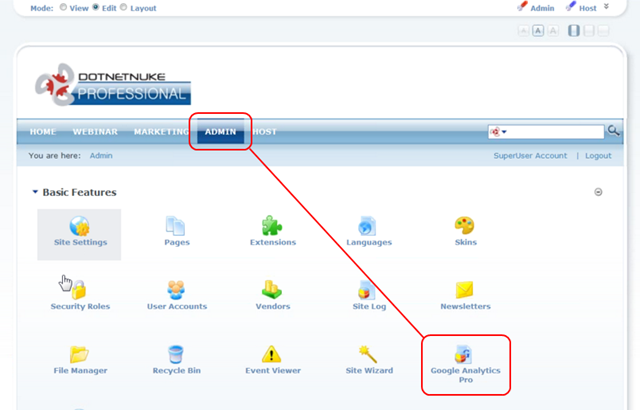Image resolution: width=640 pixels, height=410 pixels.
Task: Click User Accounts label link
Action: [177, 306]
